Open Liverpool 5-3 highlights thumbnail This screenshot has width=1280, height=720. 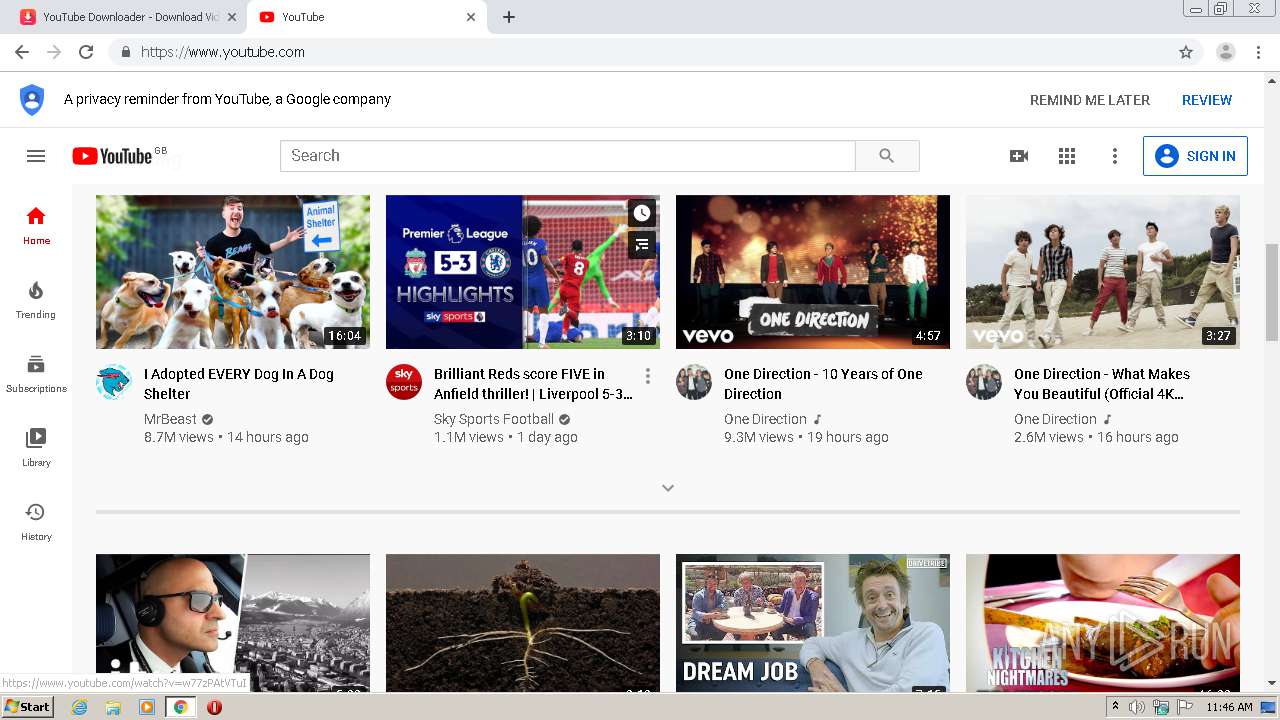[523, 272]
